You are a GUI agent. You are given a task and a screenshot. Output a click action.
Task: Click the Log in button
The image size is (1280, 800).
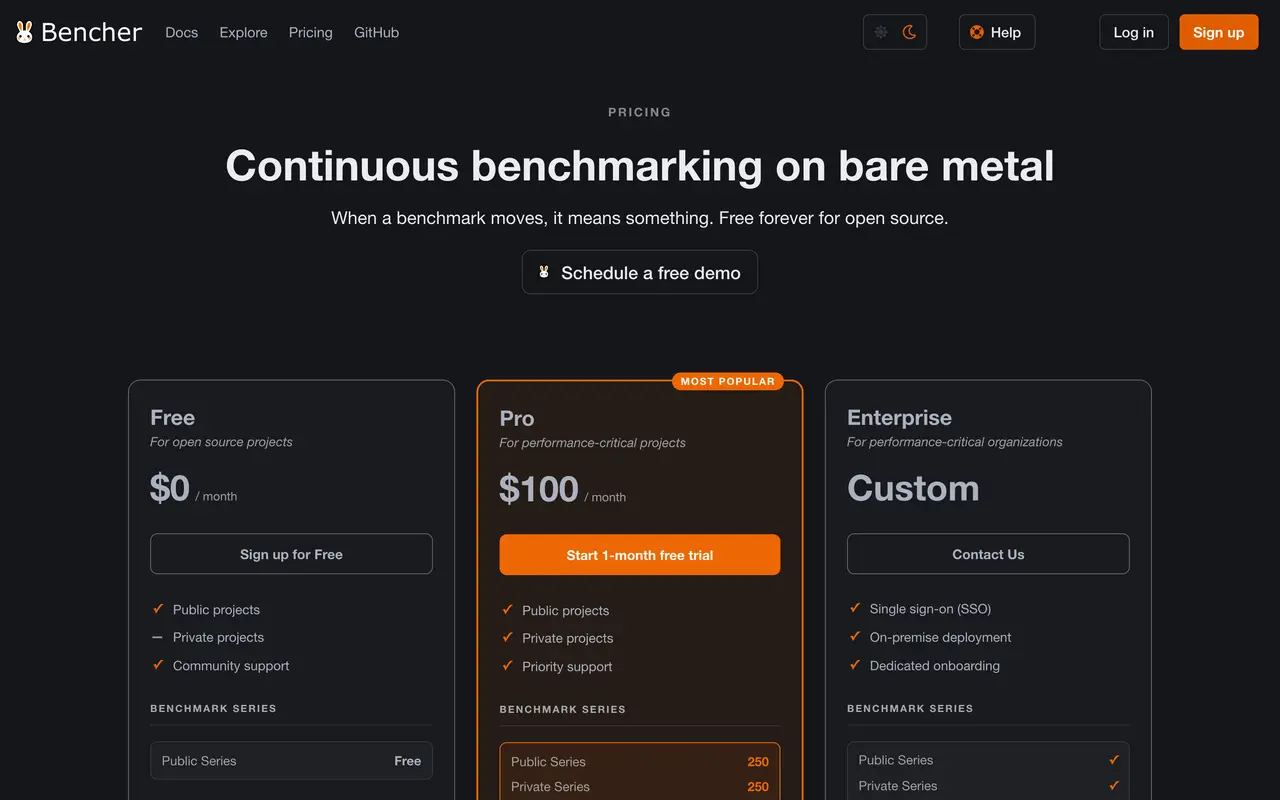tap(1134, 32)
